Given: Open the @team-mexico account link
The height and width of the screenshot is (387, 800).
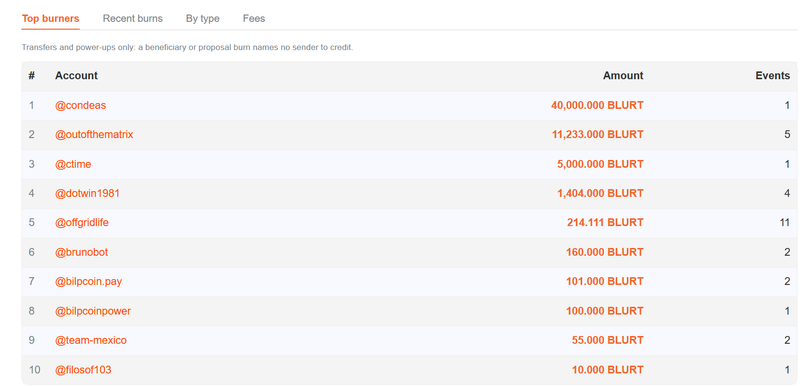Looking at the screenshot, I should 91,340.
